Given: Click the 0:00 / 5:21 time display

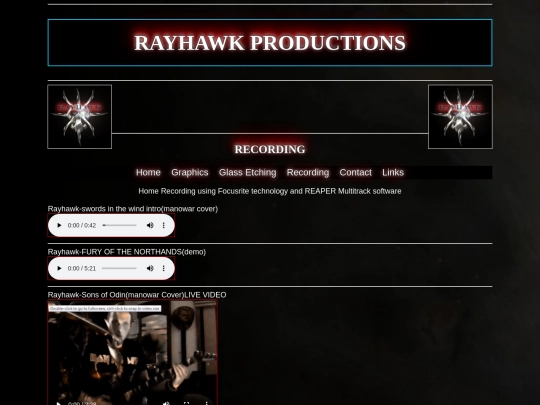Looking at the screenshot, I should pos(82,268).
